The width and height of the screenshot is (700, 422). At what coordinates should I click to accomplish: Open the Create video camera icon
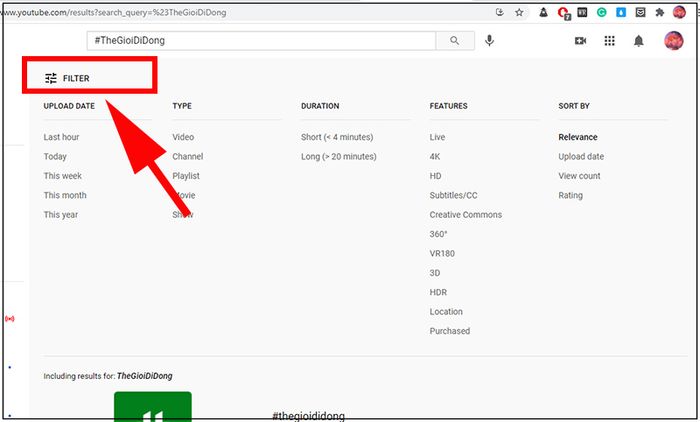[x=580, y=41]
